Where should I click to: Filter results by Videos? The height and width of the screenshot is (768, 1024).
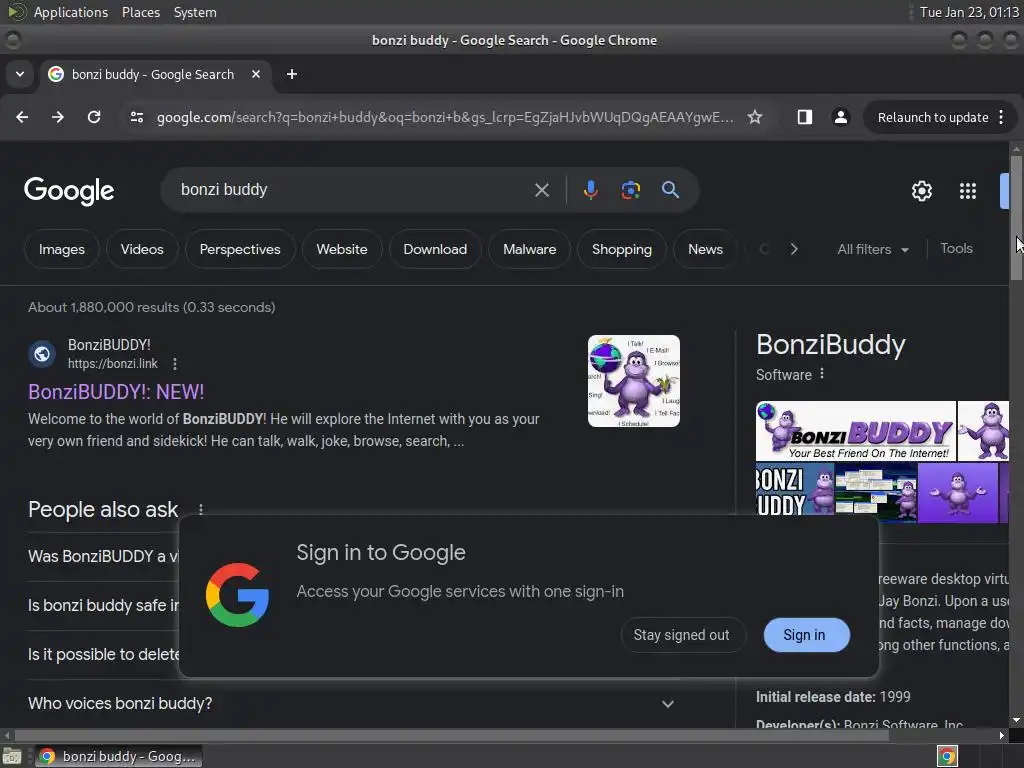[x=142, y=249]
